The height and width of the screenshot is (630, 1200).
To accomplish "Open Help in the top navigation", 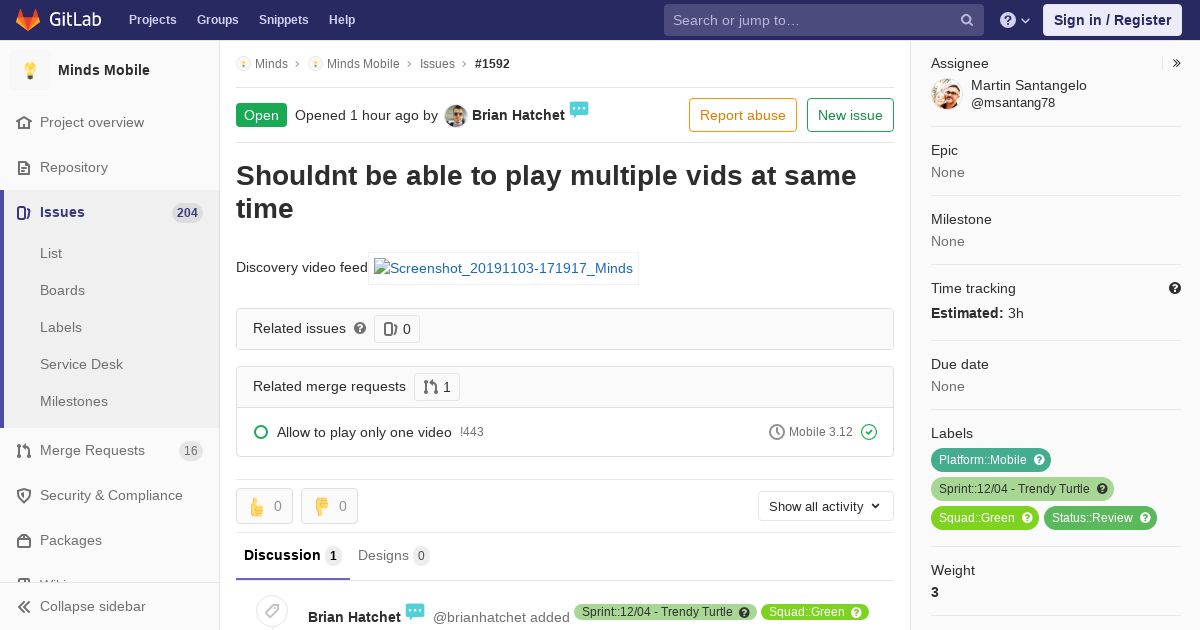I will click(x=342, y=20).
